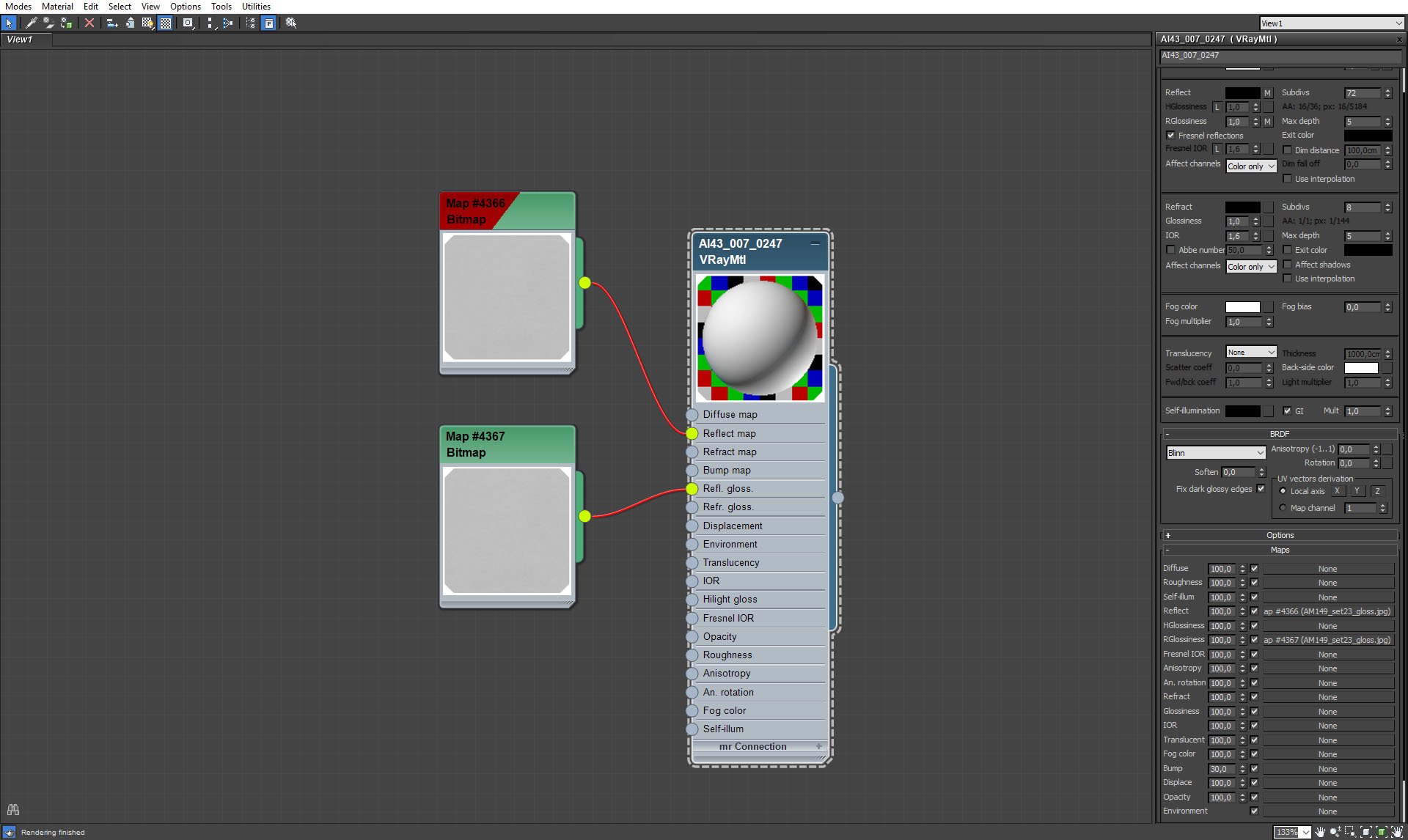This screenshot has width=1408, height=840.
Task: Activate the Select tool arrow icon
Action: (9, 23)
